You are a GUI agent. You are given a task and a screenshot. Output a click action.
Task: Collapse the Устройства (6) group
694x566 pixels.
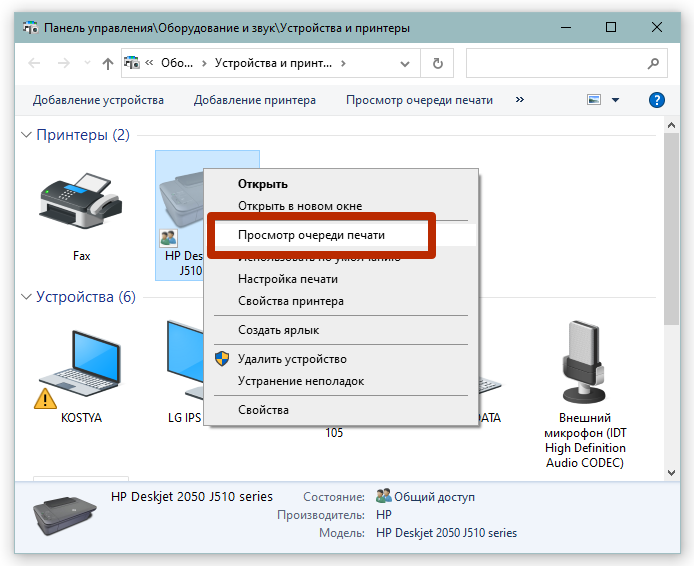click(27, 296)
